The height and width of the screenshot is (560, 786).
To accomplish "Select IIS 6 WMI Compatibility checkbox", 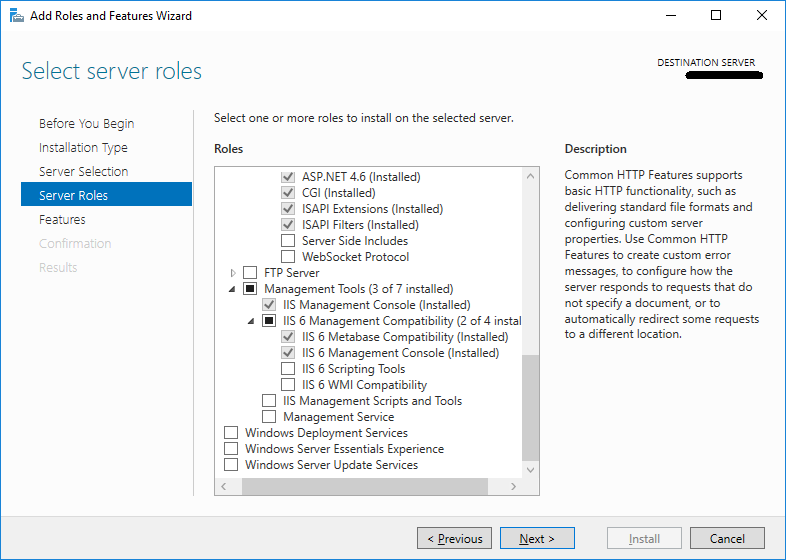I will (288, 385).
